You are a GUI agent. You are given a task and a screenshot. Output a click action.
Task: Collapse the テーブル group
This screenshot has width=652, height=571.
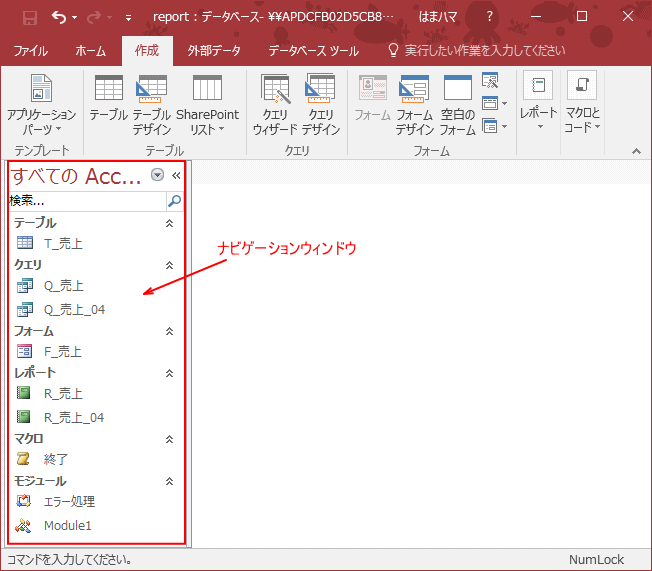(x=169, y=223)
